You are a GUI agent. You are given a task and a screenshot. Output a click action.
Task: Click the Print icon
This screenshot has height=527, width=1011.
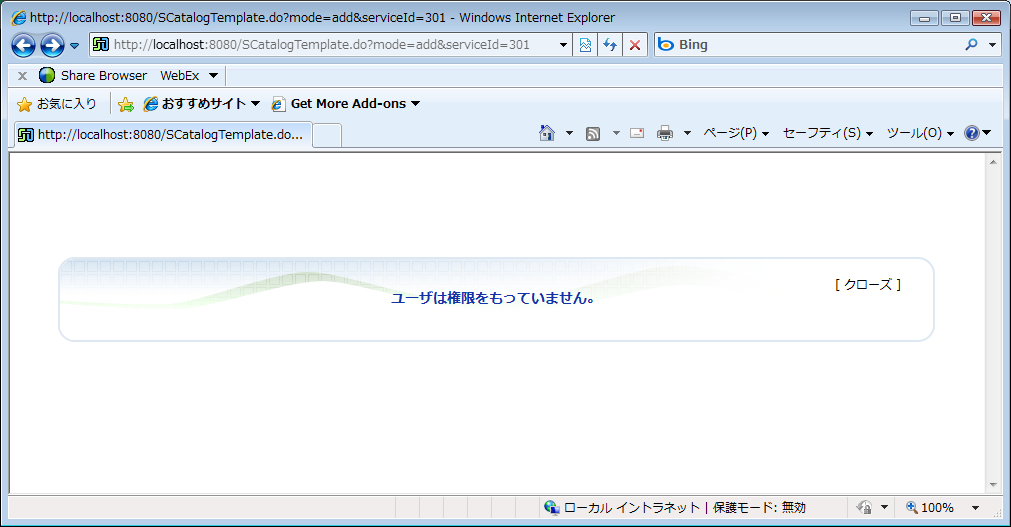tap(665, 134)
